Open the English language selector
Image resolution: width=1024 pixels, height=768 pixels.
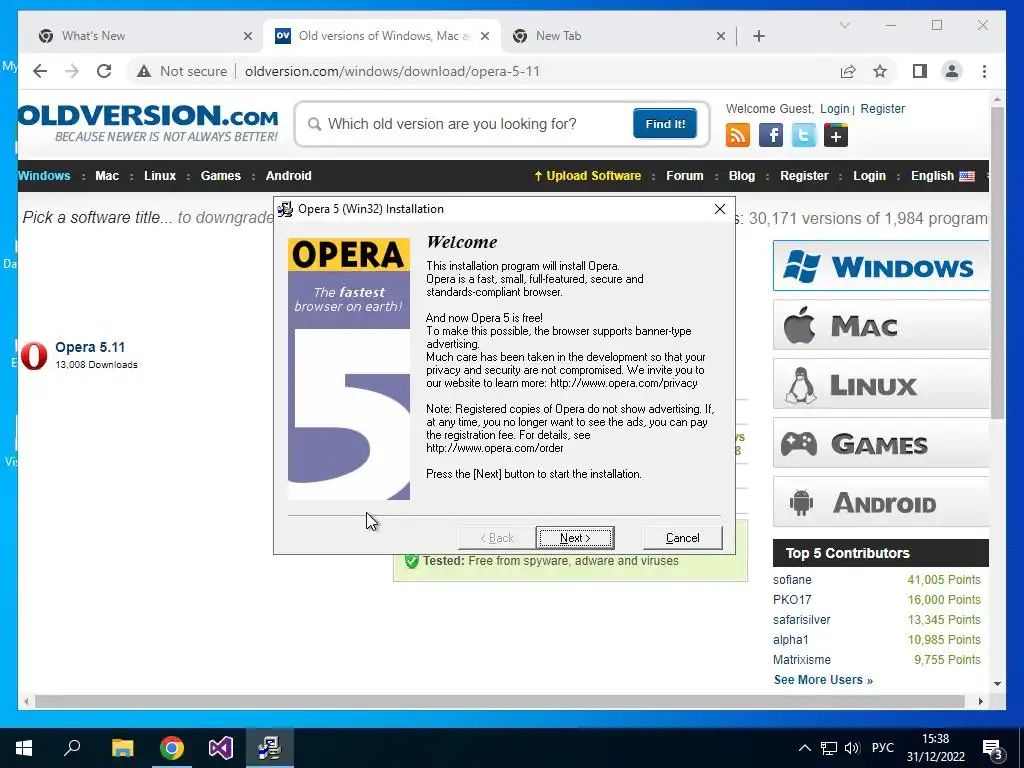click(942, 176)
